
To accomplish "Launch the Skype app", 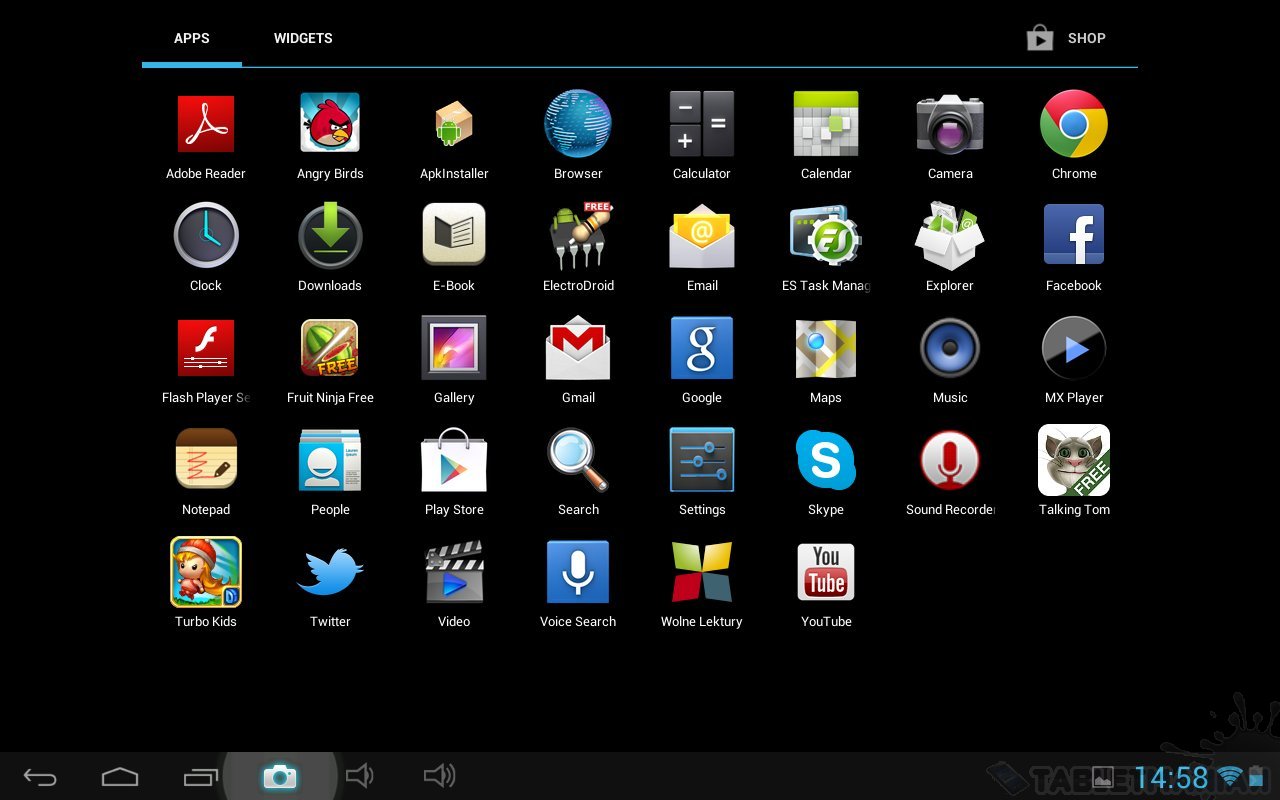I will (x=825, y=460).
